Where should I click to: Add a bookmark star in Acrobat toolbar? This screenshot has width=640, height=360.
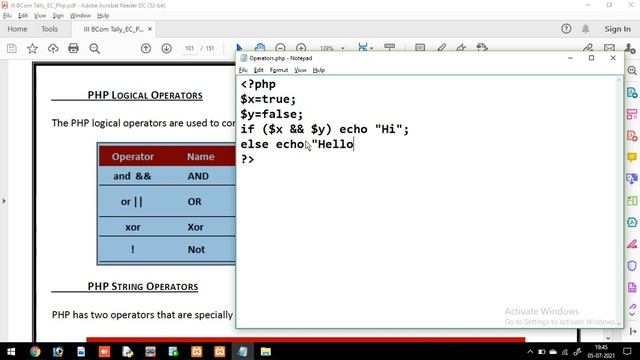pyautogui.click(x=32, y=49)
